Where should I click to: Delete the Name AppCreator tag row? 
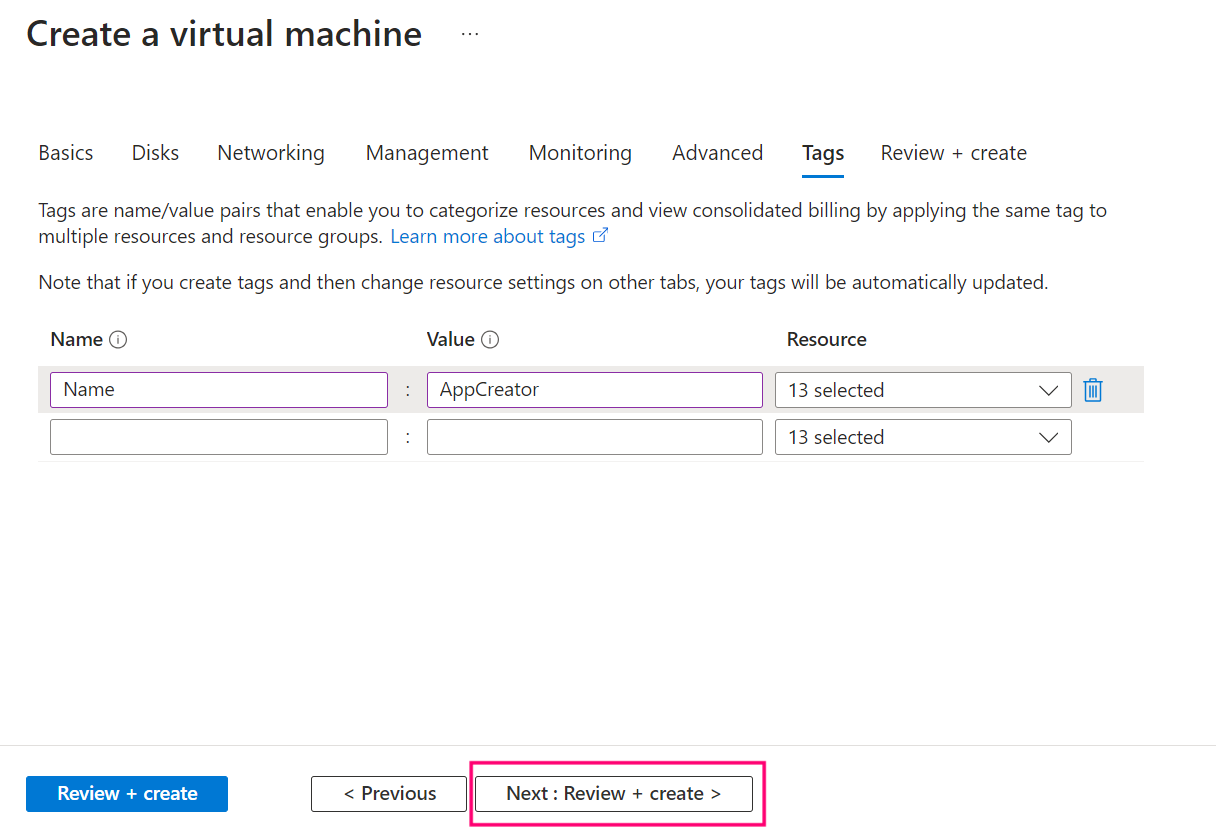click(1093, 390)
